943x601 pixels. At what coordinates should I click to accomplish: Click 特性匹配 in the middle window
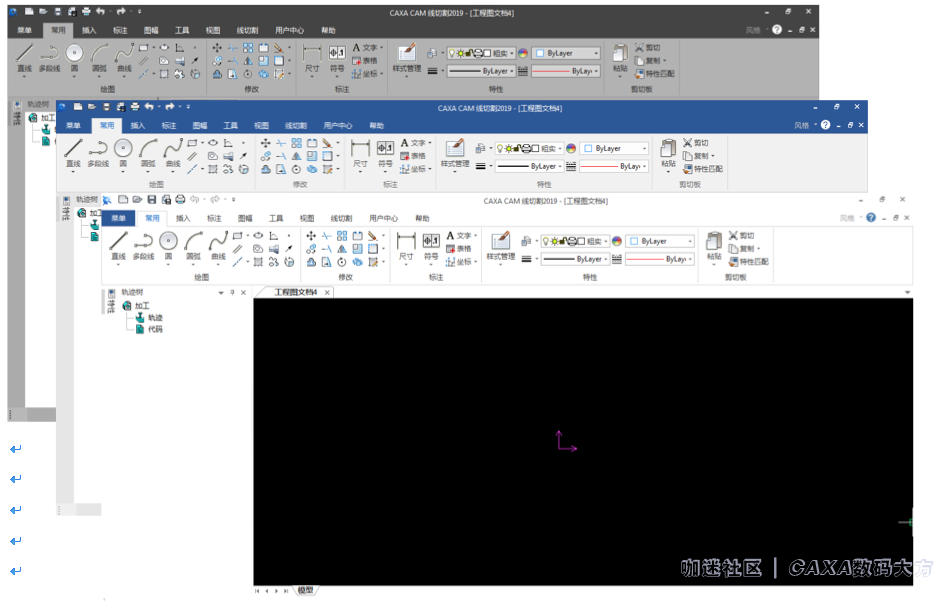[702, 169]
